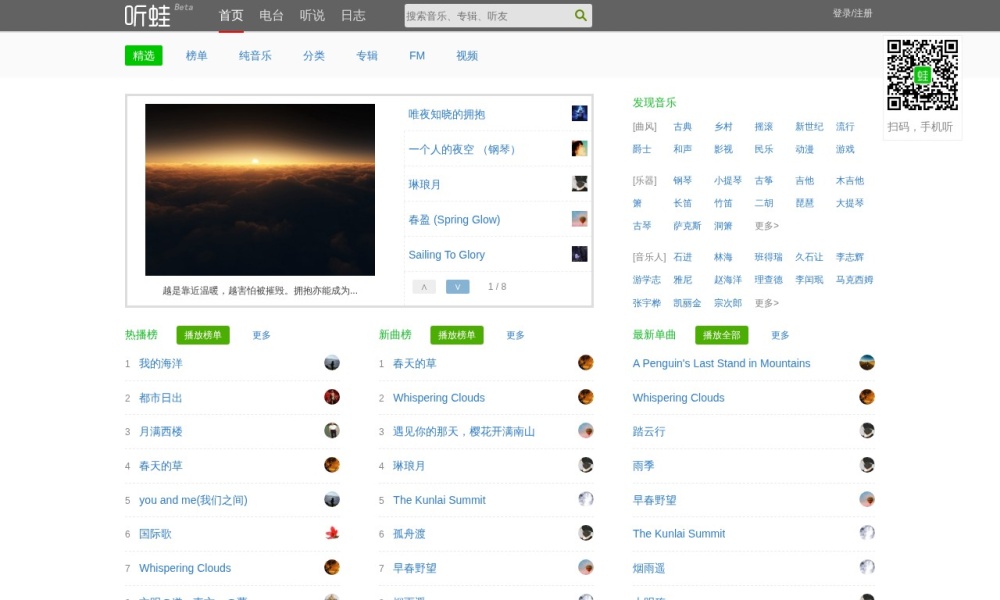Click the 听蛙 Beta logo
Image resolution: width=1000 pixels, height=600 pixels.
(158, 15)
